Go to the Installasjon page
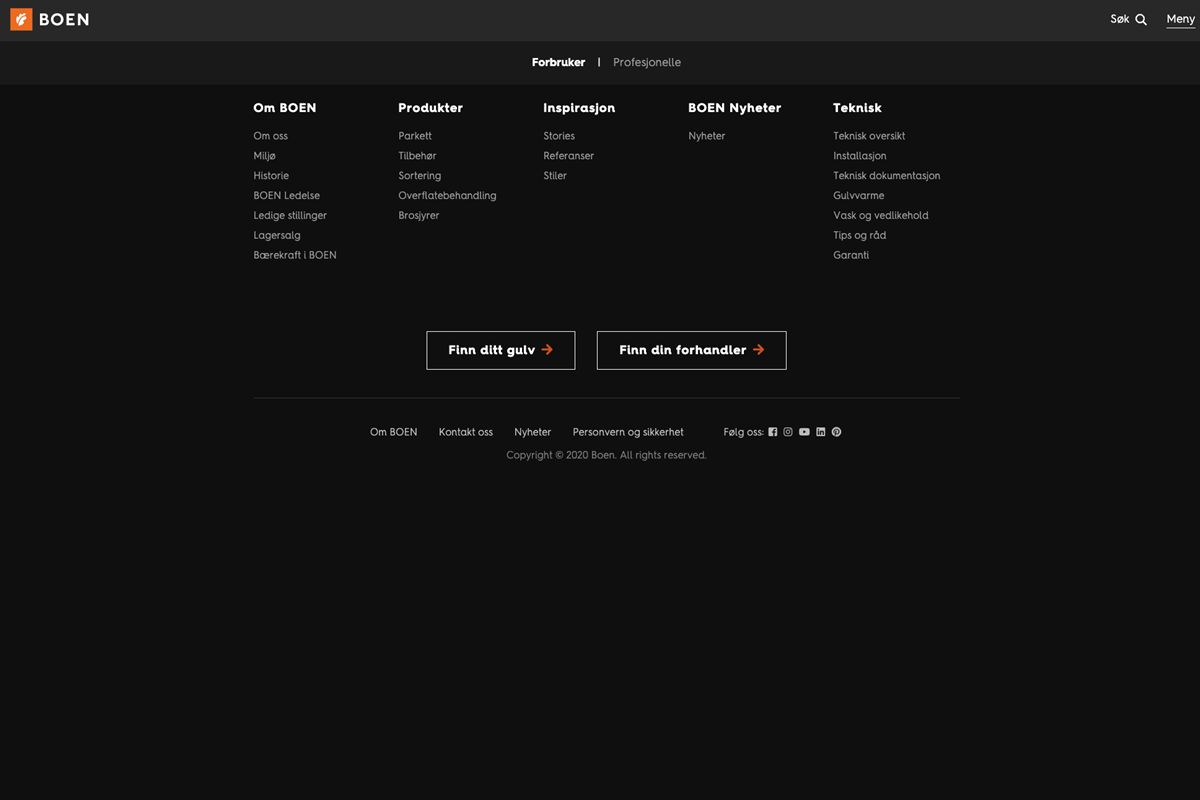The image size is (1200, 800). click(x=860, y=156)
